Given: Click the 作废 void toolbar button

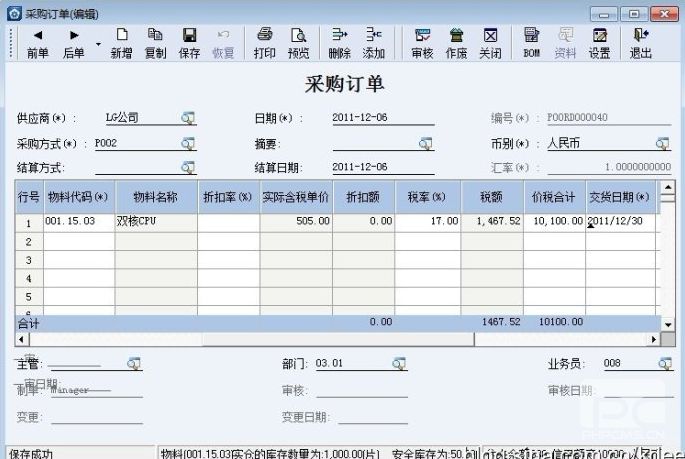Looking at the screenshot, I should (456, 42).
